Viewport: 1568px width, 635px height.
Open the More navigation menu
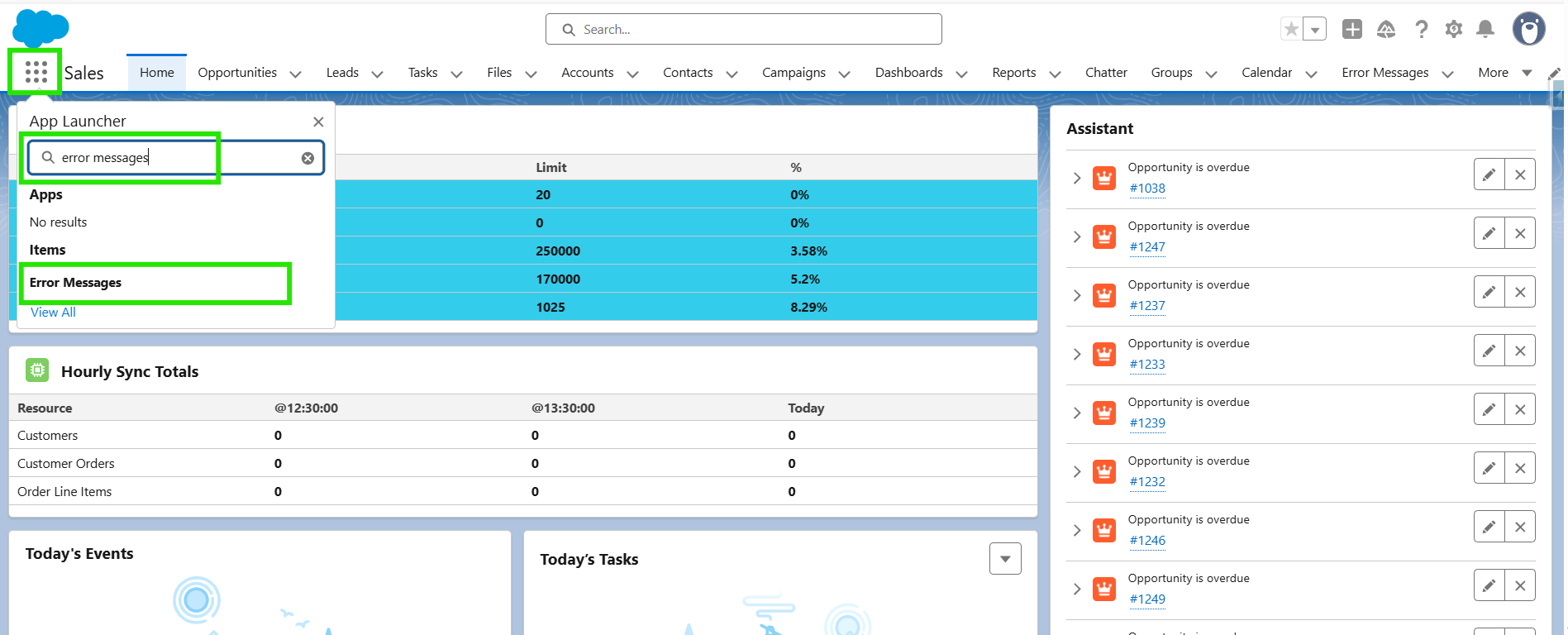coord(1504,73)
